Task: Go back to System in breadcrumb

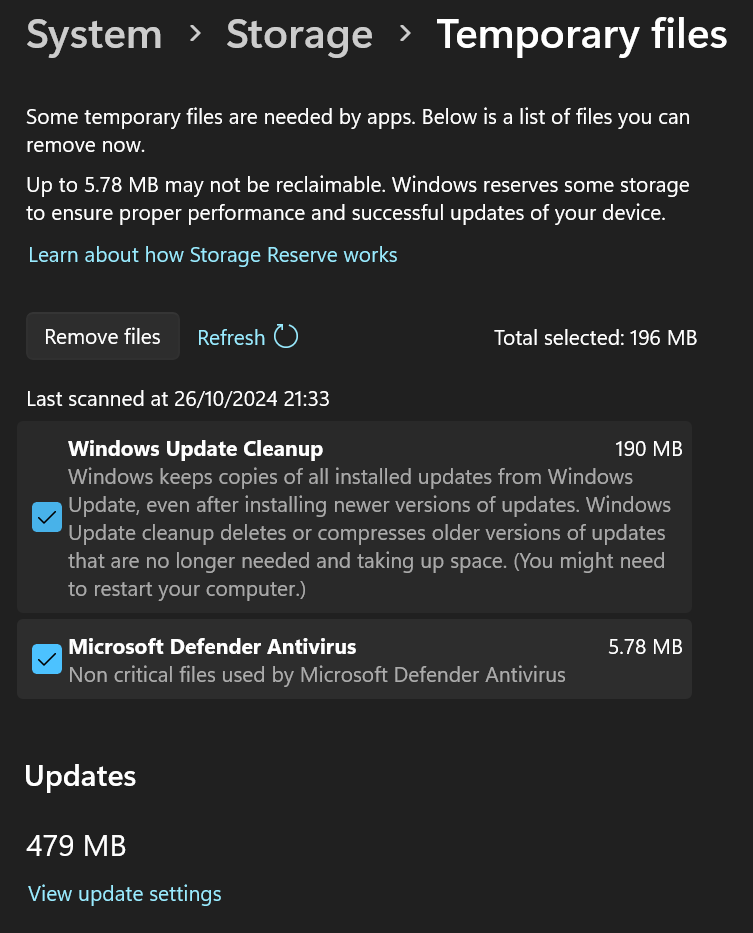Action: click(x=94, y=35)
